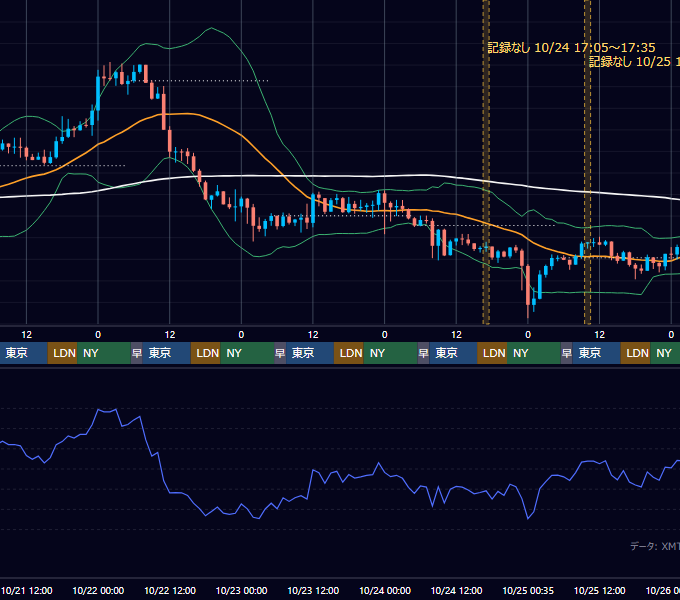Screen dimensions: 680x600
Task: Select the LDN session block on 10/25
Action: [x=635, y=353]
